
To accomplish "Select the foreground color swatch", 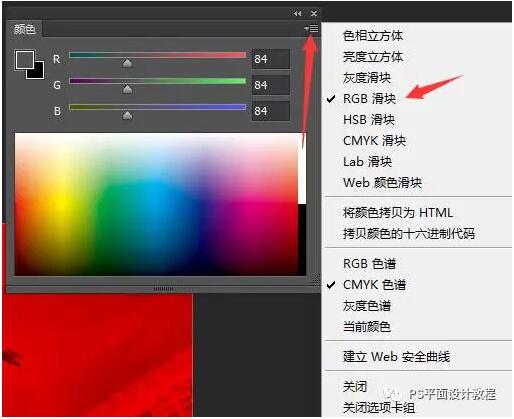I will (24, 60).
